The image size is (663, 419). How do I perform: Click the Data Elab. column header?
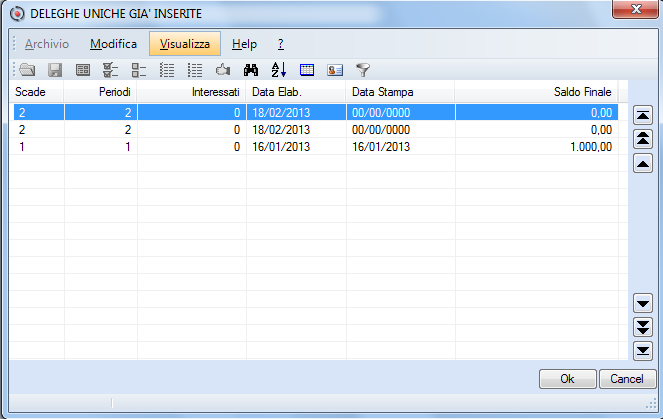coord(296,92)
